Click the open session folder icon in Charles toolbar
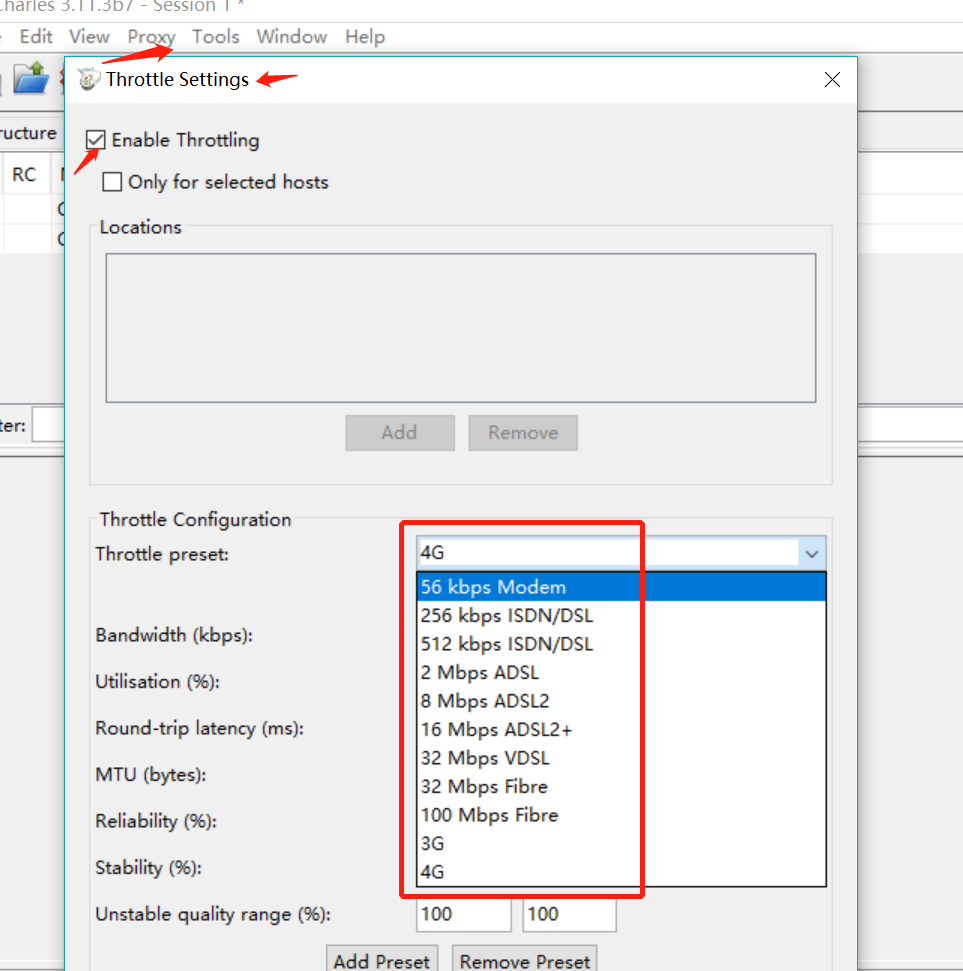Screen dimensions: 963x971 [x=31, y=78]
